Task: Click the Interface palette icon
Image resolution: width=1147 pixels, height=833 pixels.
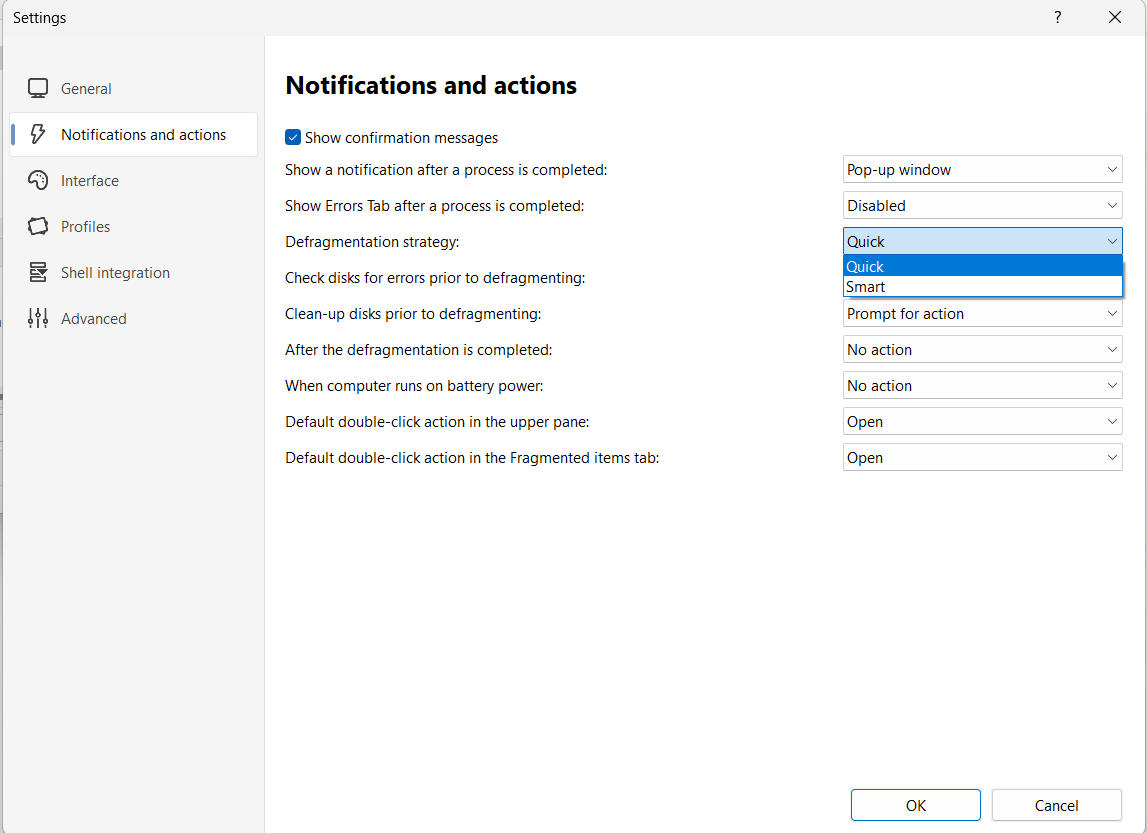Action: tap(38, 181)
